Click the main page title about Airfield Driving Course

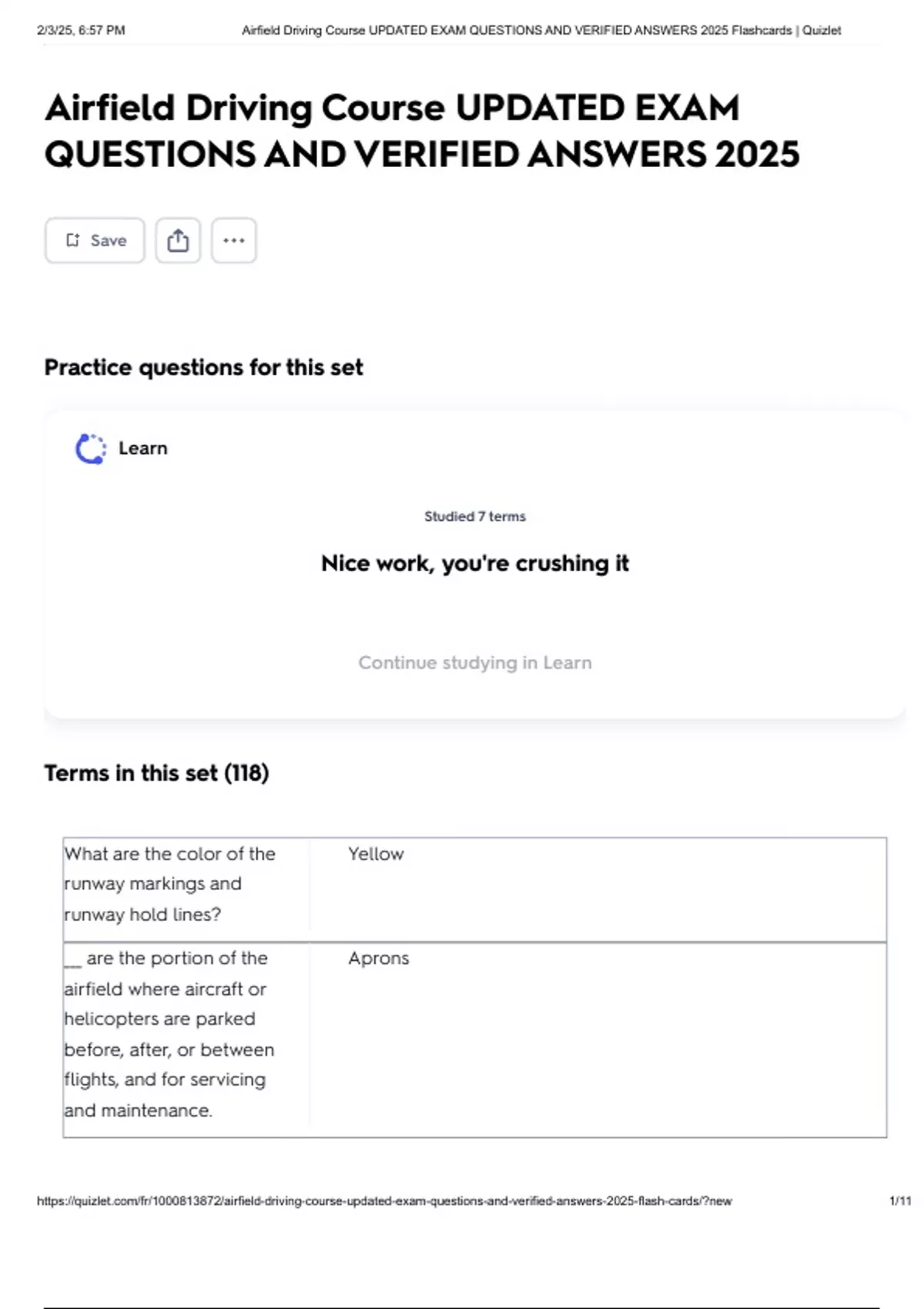pos(423,129)
